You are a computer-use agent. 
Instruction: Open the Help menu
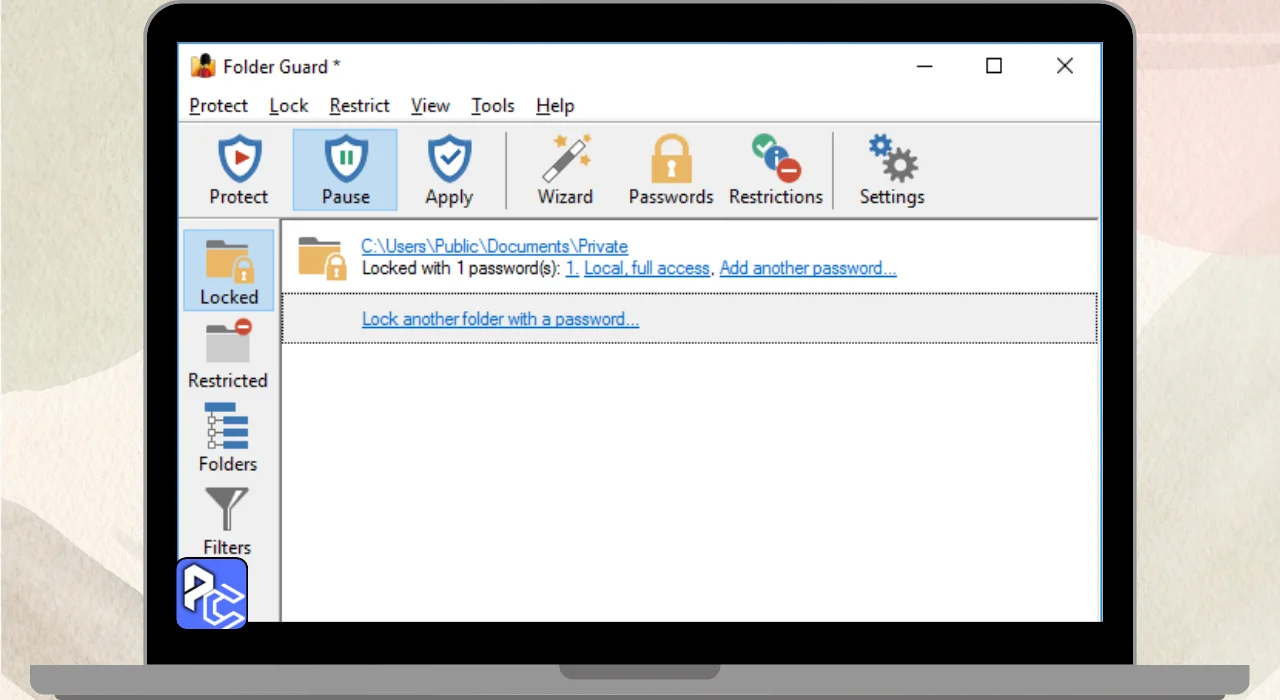tap(555, 106)
